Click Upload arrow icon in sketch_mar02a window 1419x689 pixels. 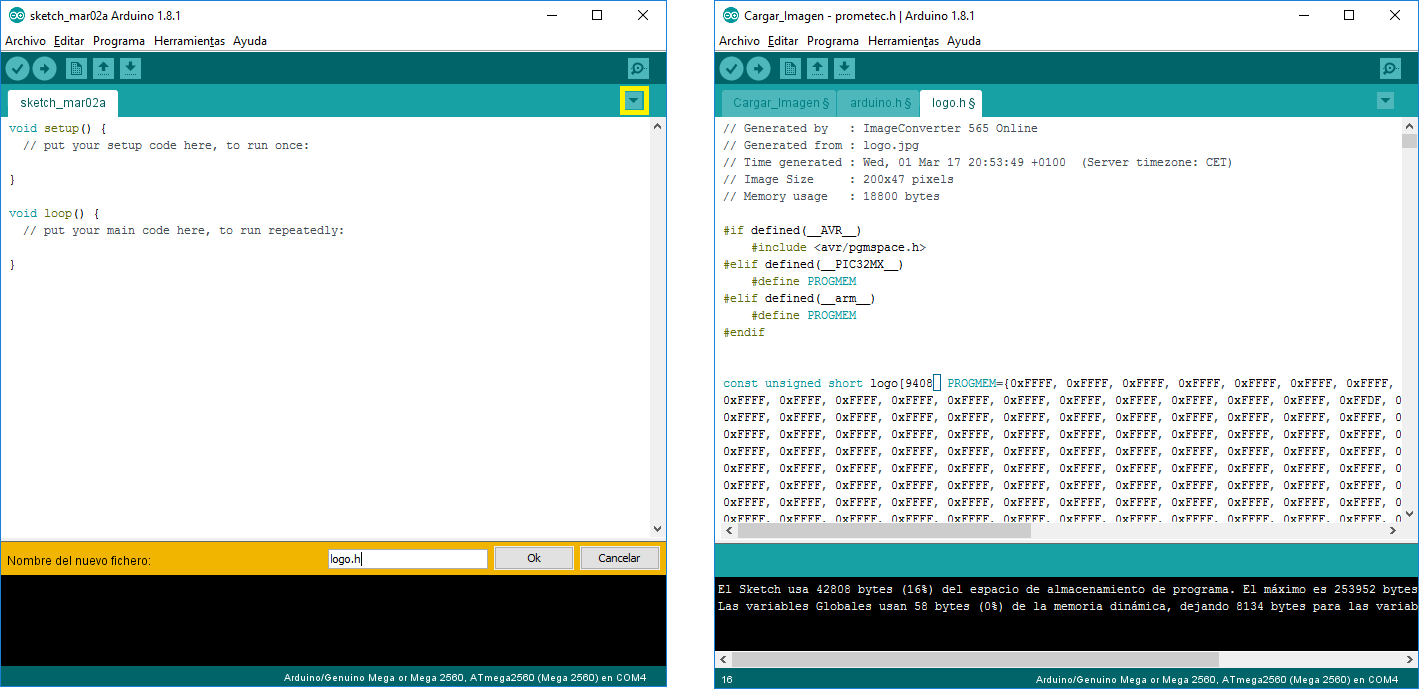pyautogui.click(x=44, y=68)
